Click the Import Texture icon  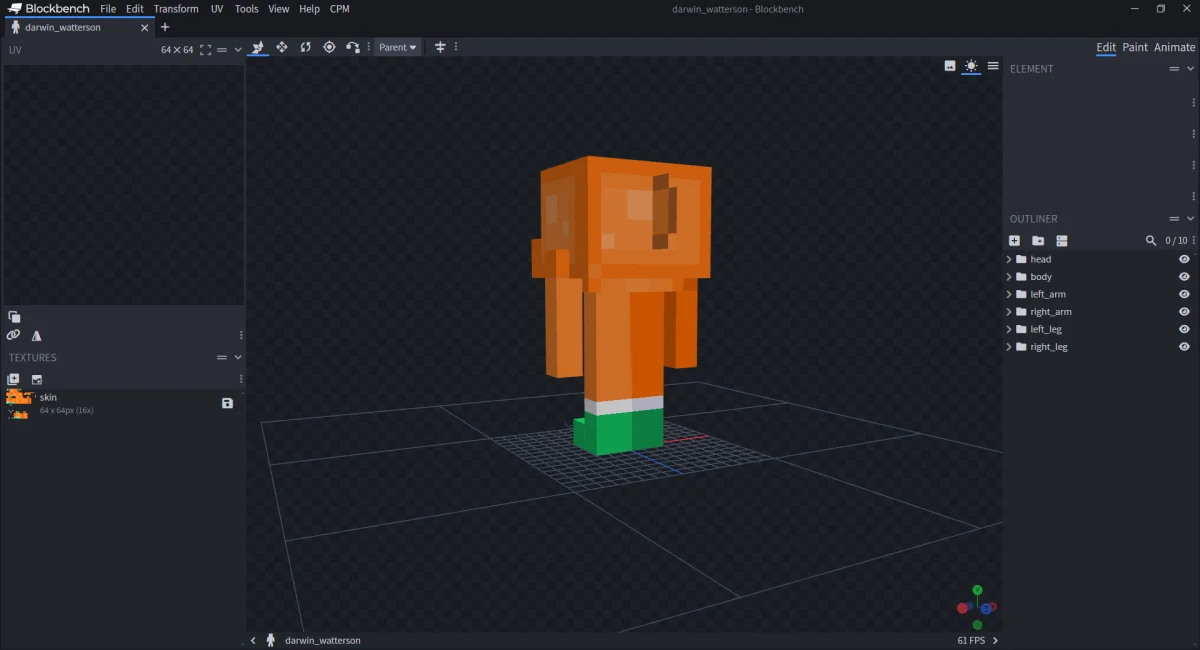pyautogui.click(x=37, y=379)
